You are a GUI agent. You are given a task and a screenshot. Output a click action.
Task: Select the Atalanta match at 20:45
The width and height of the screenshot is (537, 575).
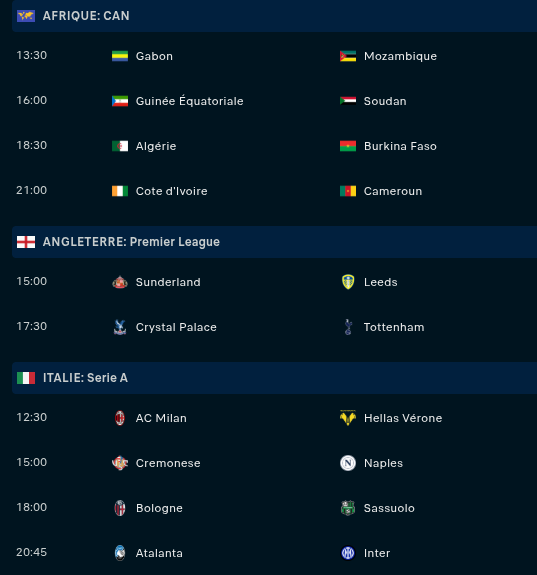[x=274, y=553]
